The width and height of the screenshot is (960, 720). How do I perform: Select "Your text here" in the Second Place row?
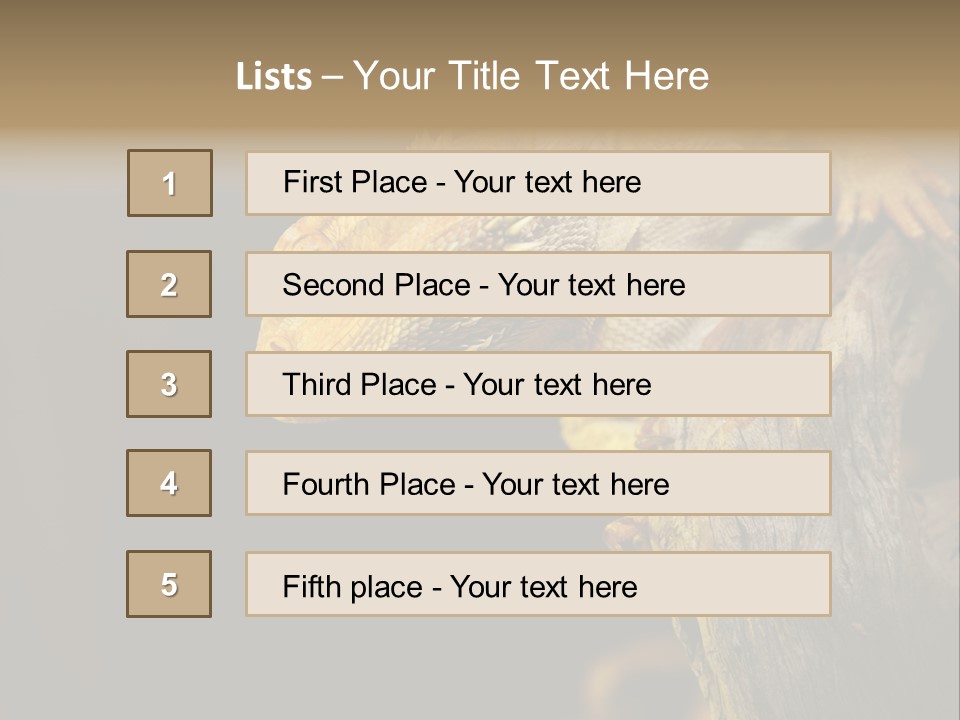click(591, 285)
